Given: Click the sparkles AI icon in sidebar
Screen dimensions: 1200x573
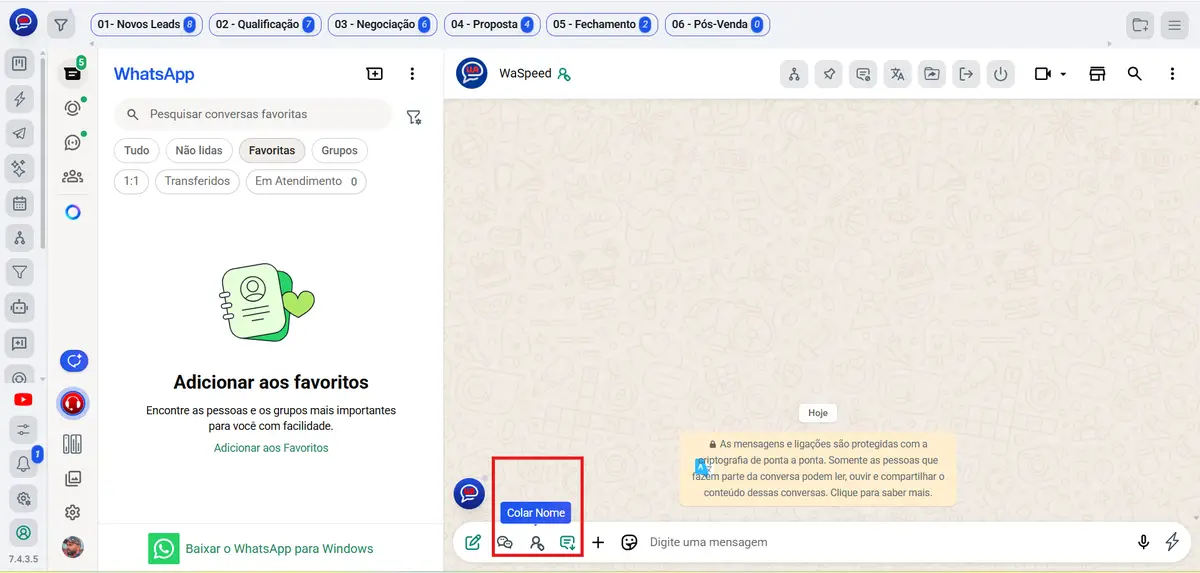Looking at the screenshot, I should click(19, 168).
